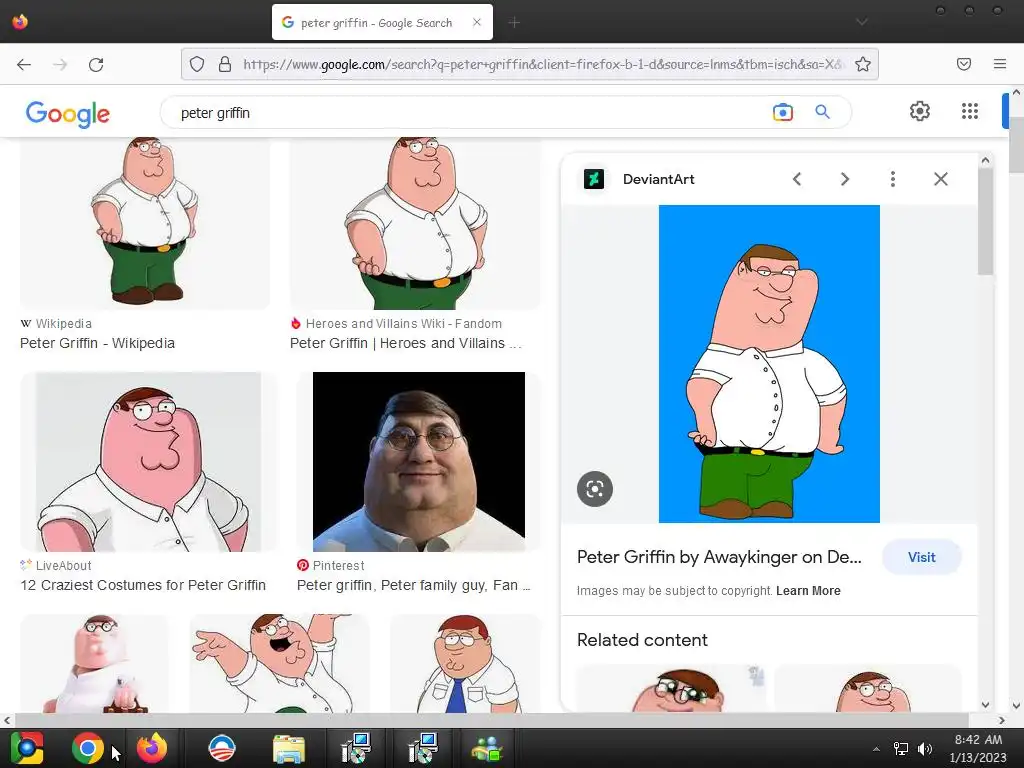Switch to Firefox in the taskbar
1024x768 pixels.
click(x=152, y=748)
